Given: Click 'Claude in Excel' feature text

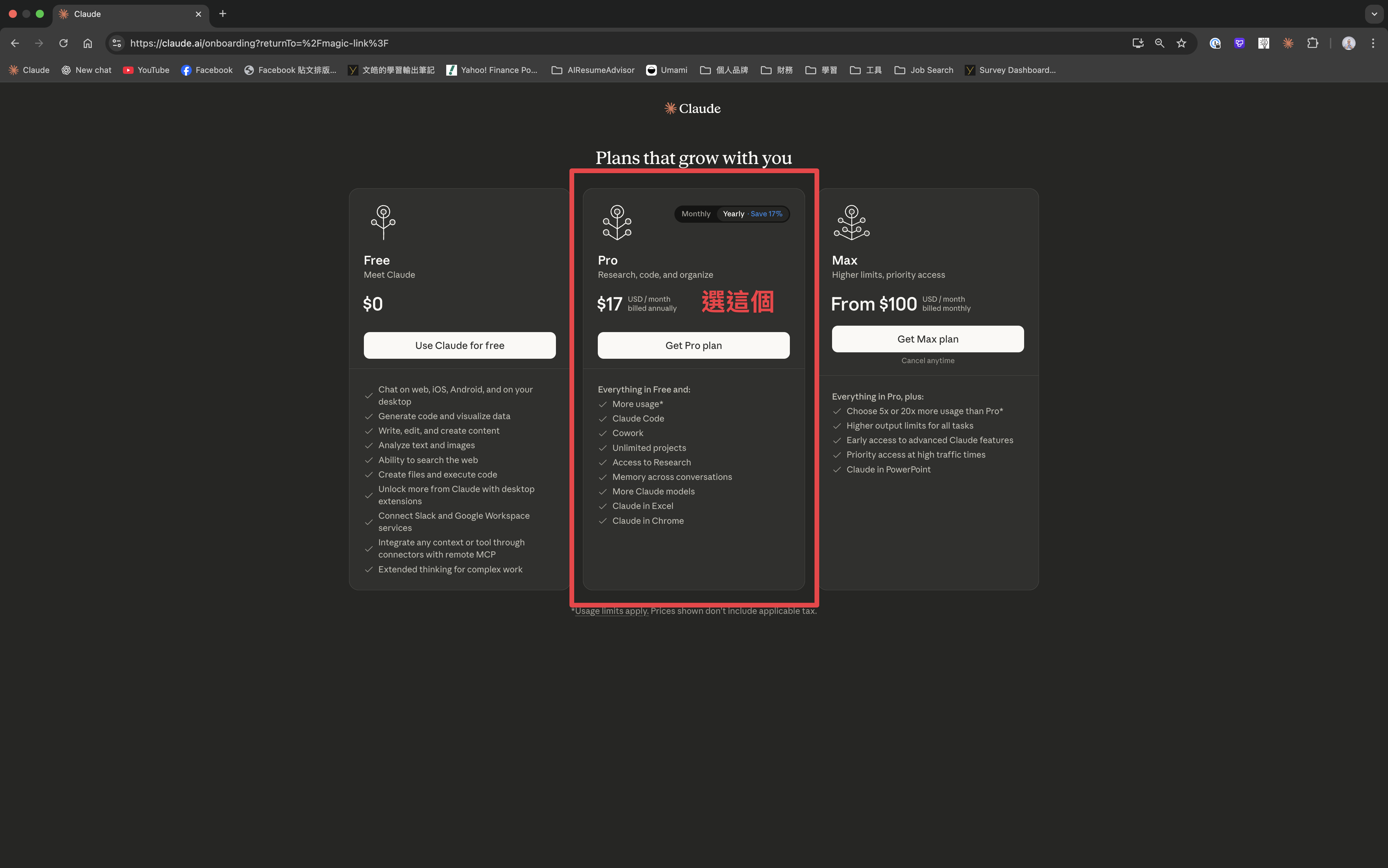Looking at the screenshot, I should pos(643,506).
